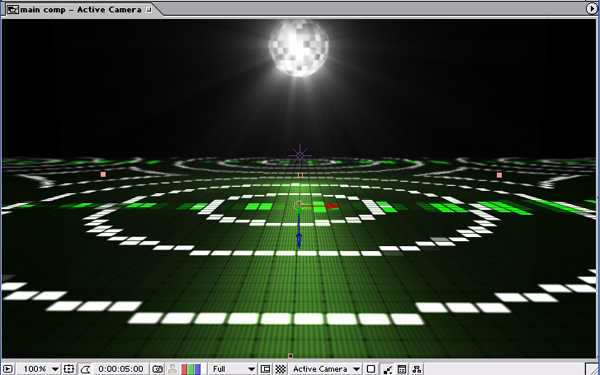
Task: Click the RGB channel color swatches
Action: (x=191, y=369)
